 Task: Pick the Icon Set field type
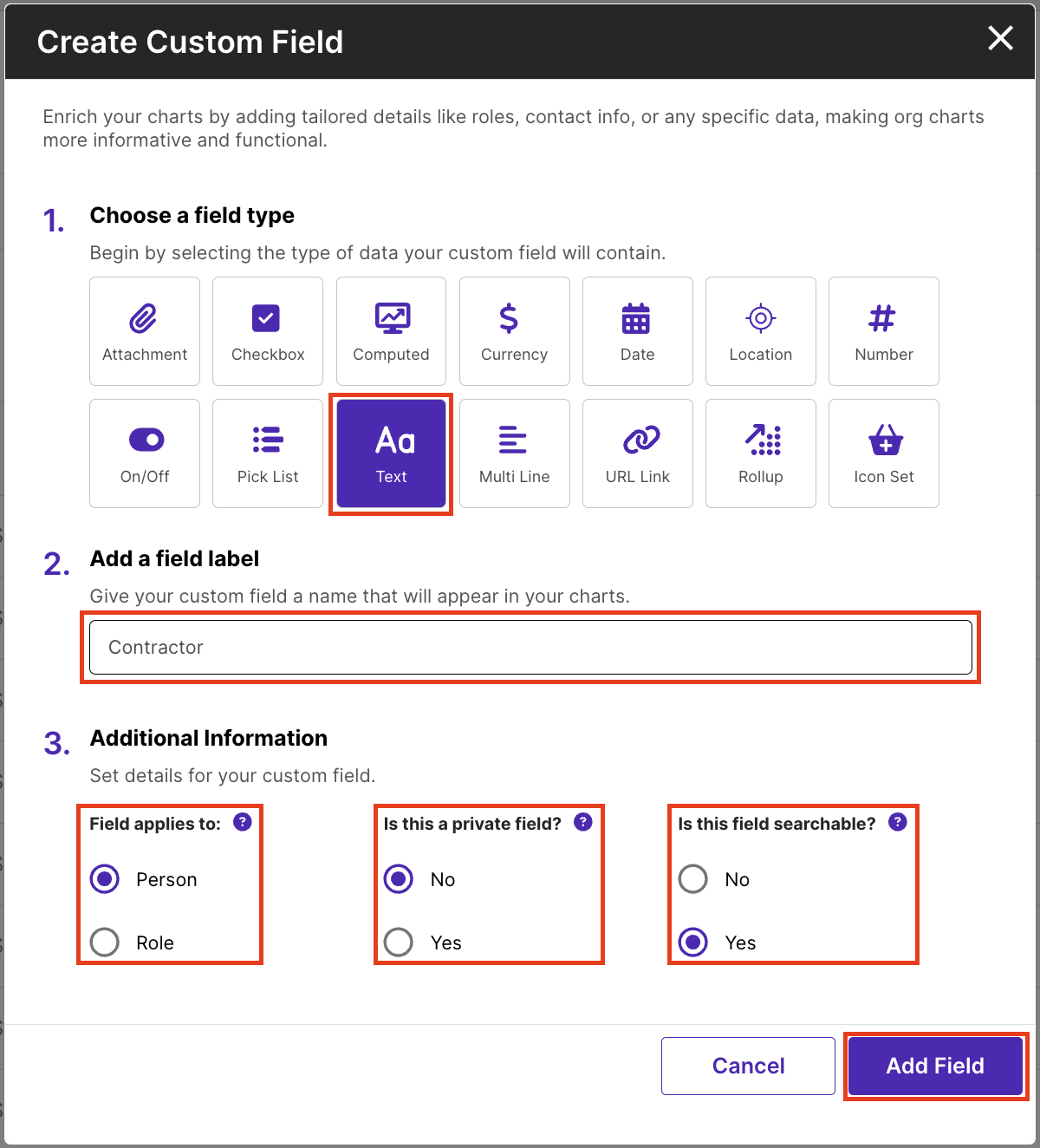point(883,453)
